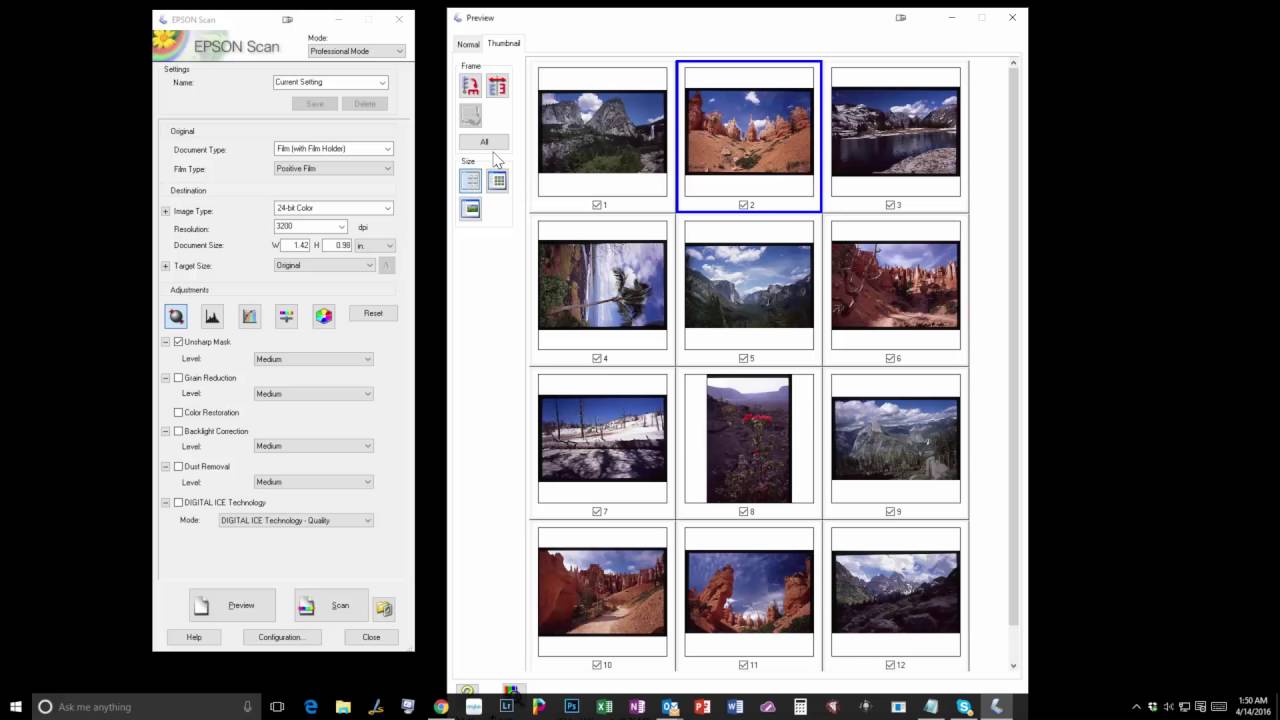The height and width of the screenshot is (720, 1280).
Task: Click the All frames button
Action: point(484,142)
